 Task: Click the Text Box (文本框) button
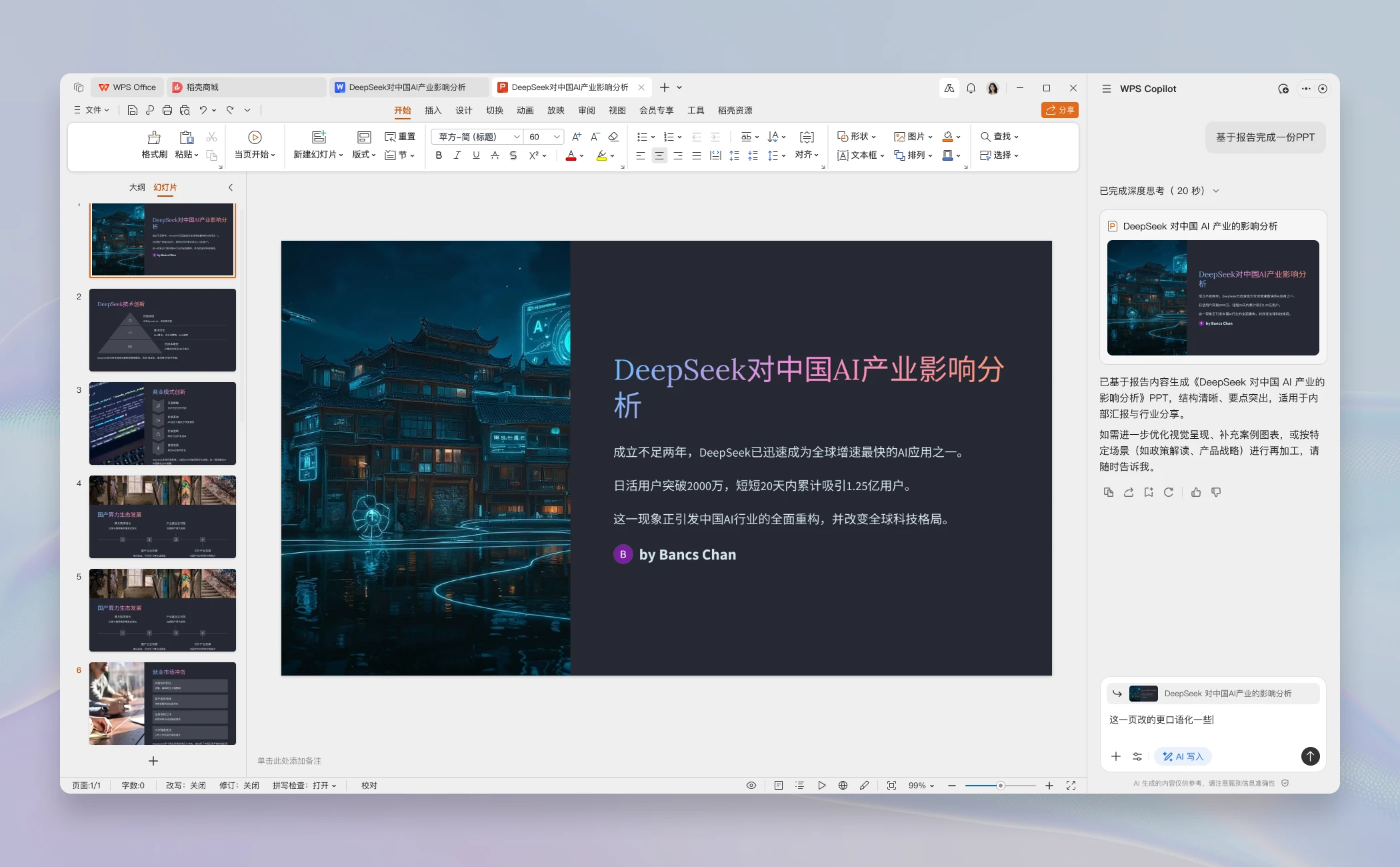point(861,155)
